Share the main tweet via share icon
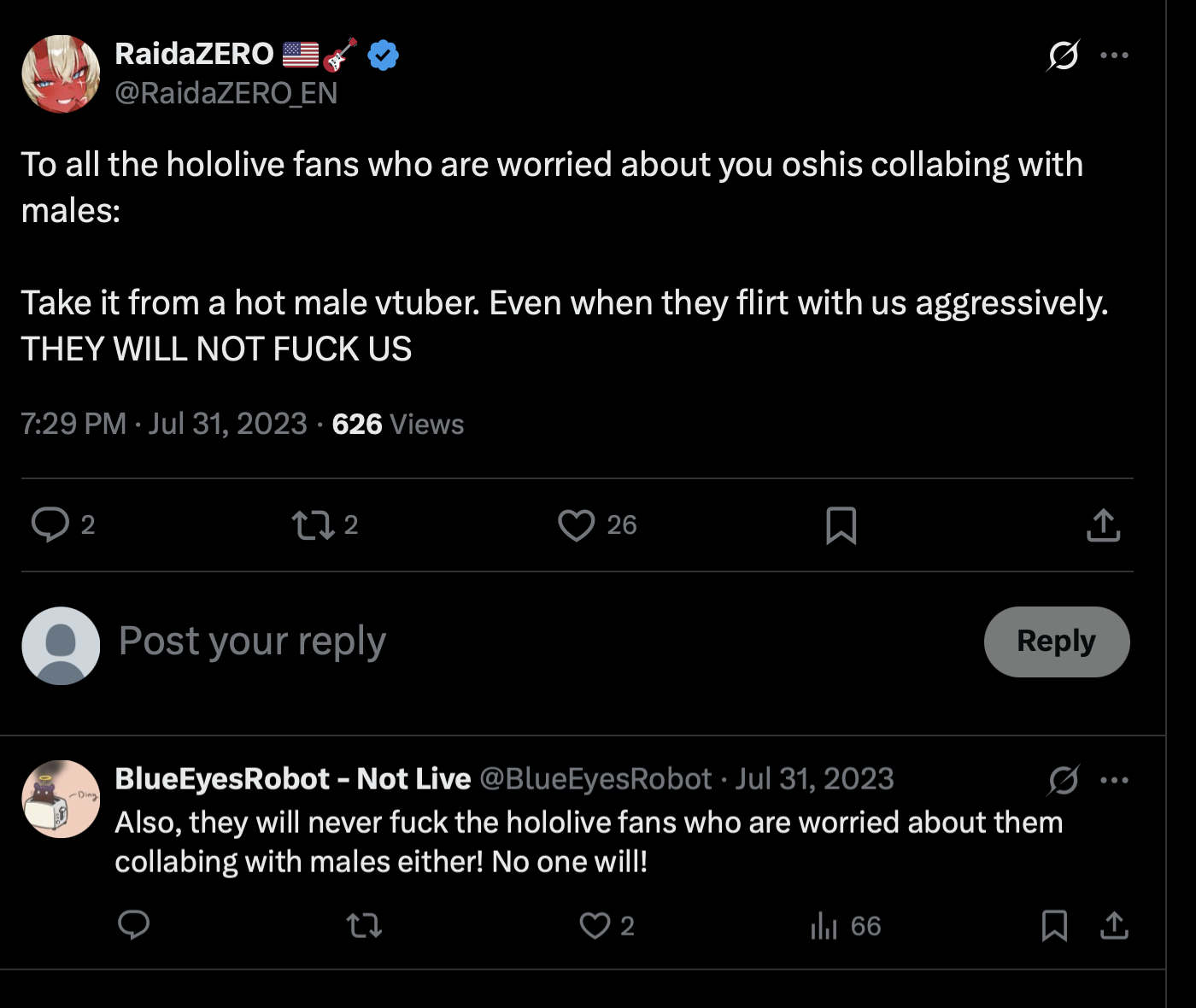The width and height of the screenshot is (1196, 1008). pyautogui.click(x=1103, y=525)
